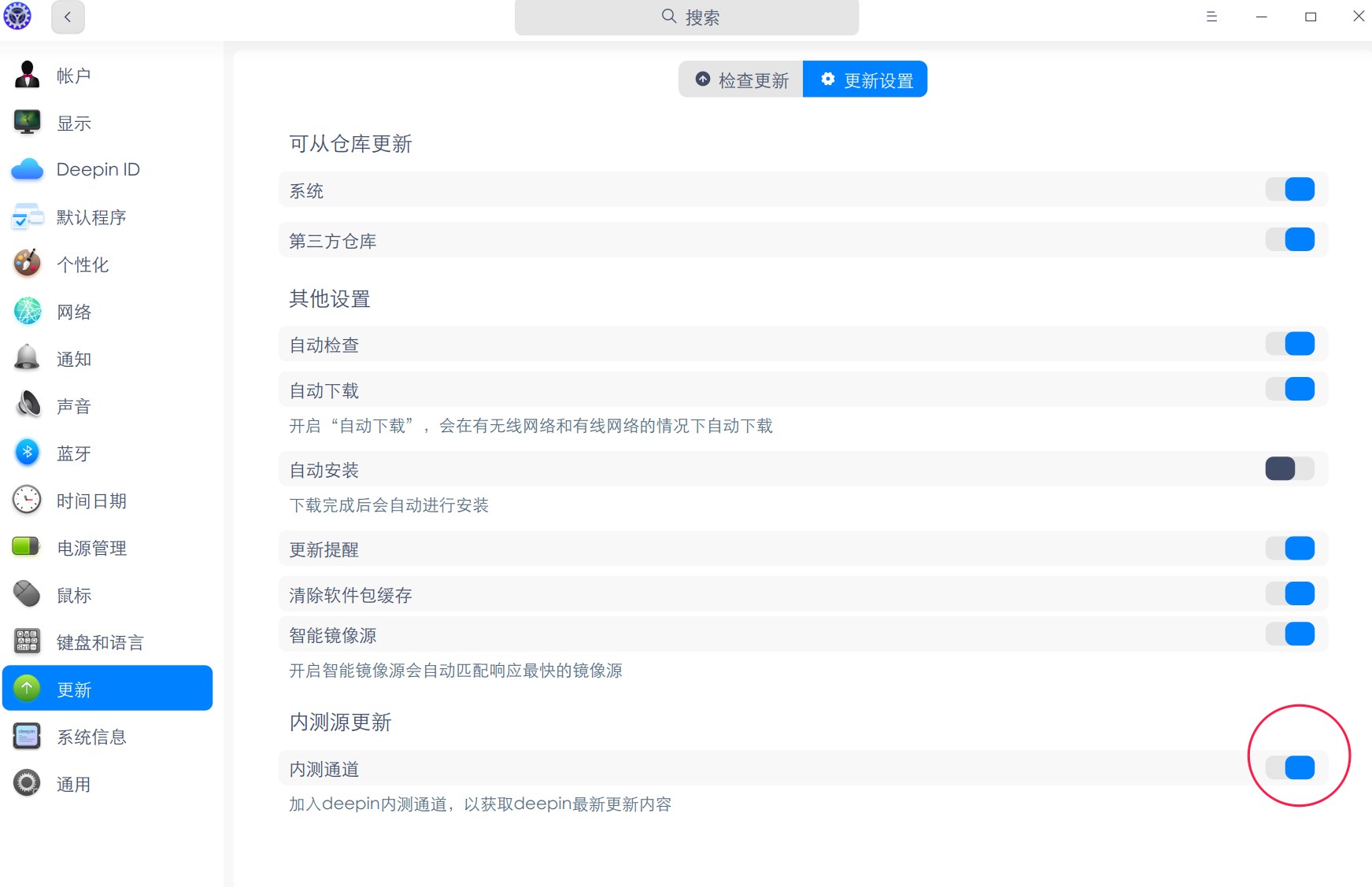Click the 通用 gear icon
This screenshot has height=887, width=1372.
pos(28,783)
